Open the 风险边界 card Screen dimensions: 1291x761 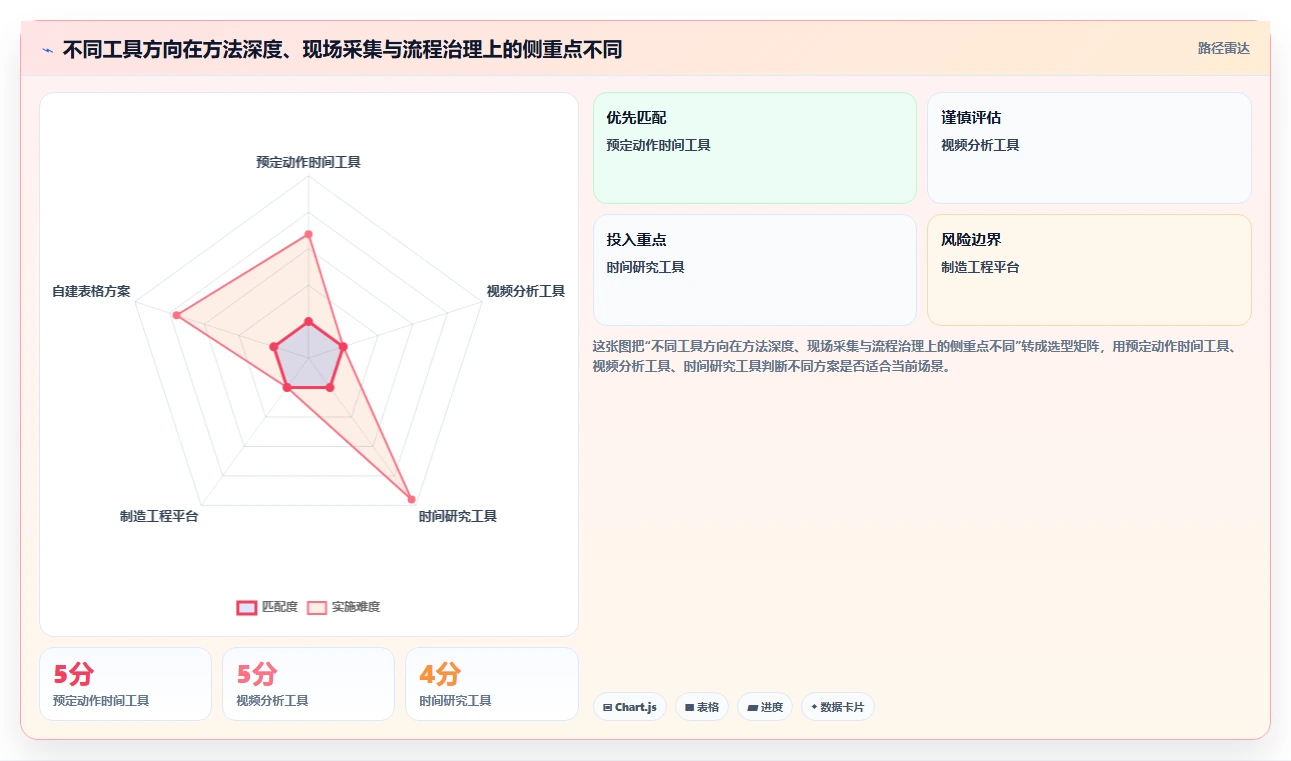pos(1089,270)
